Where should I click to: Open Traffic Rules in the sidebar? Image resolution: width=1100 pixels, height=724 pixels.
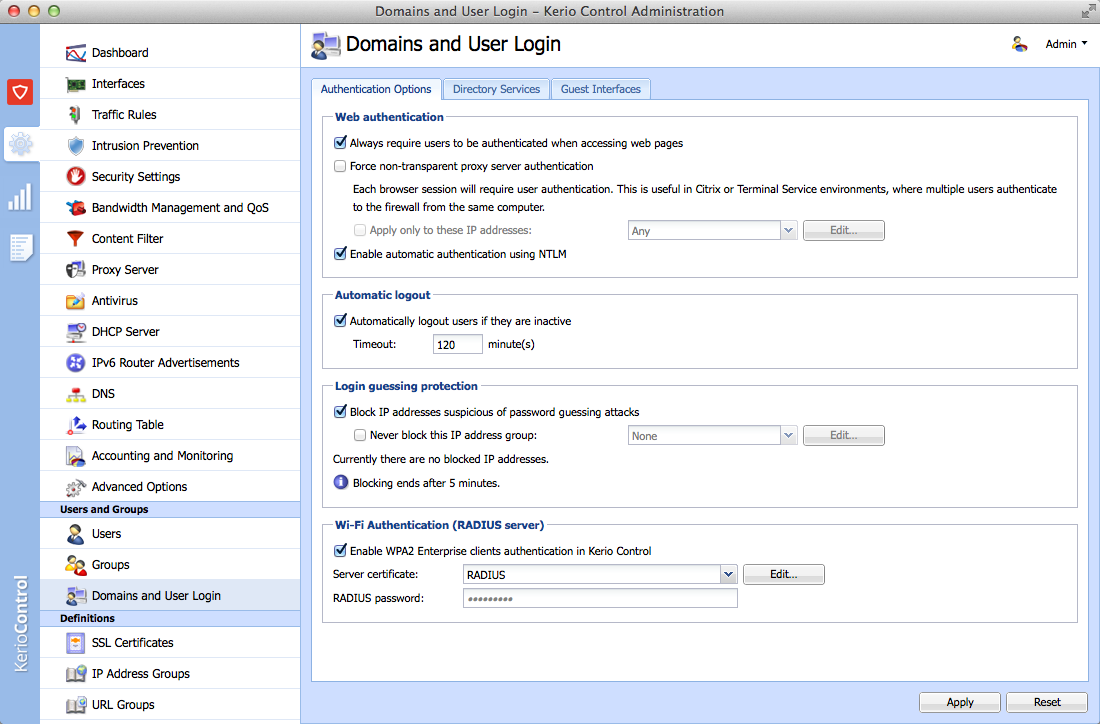pyautogui.click(x=170, y=115)
